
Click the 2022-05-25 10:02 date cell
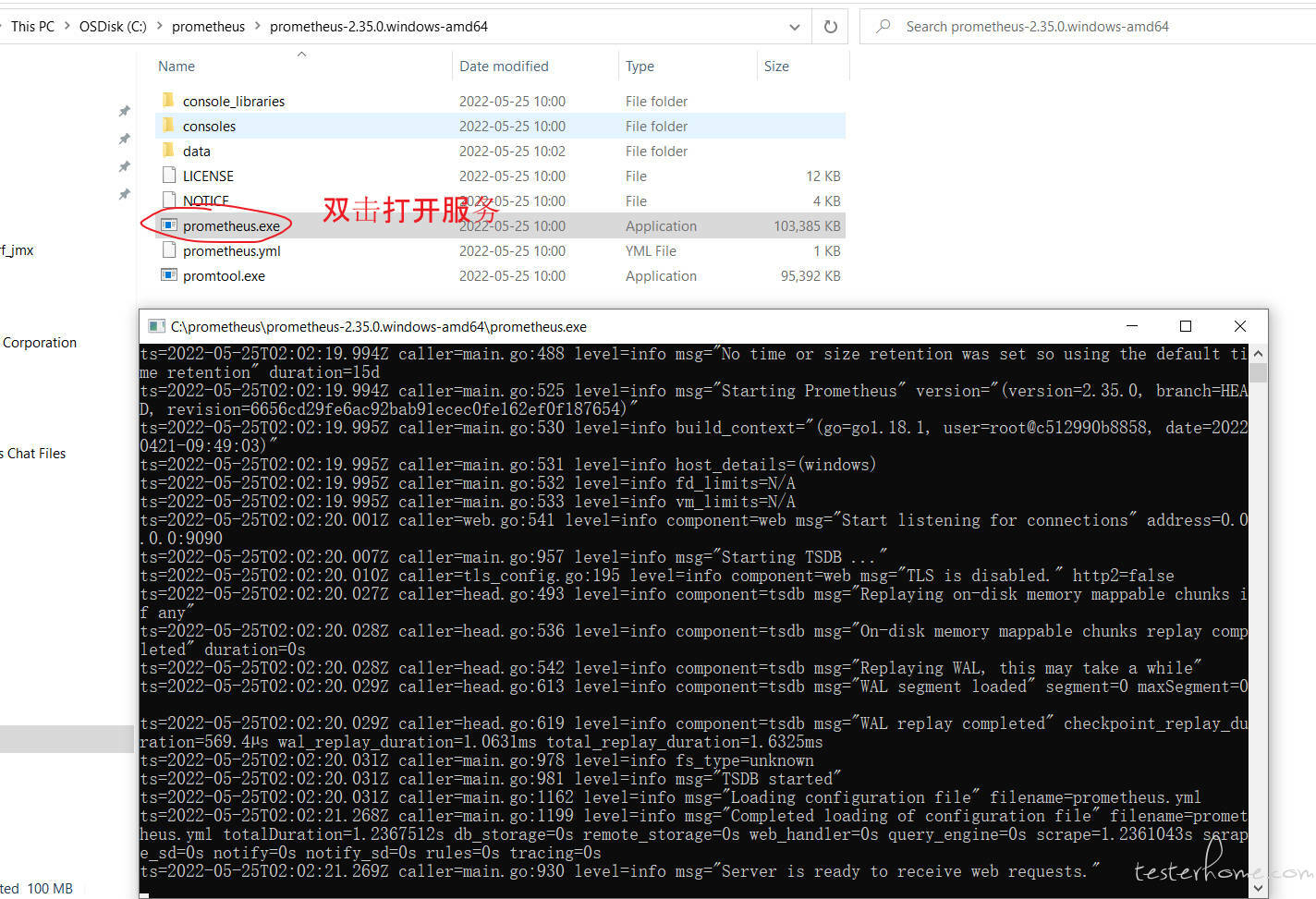click(512, 151)
